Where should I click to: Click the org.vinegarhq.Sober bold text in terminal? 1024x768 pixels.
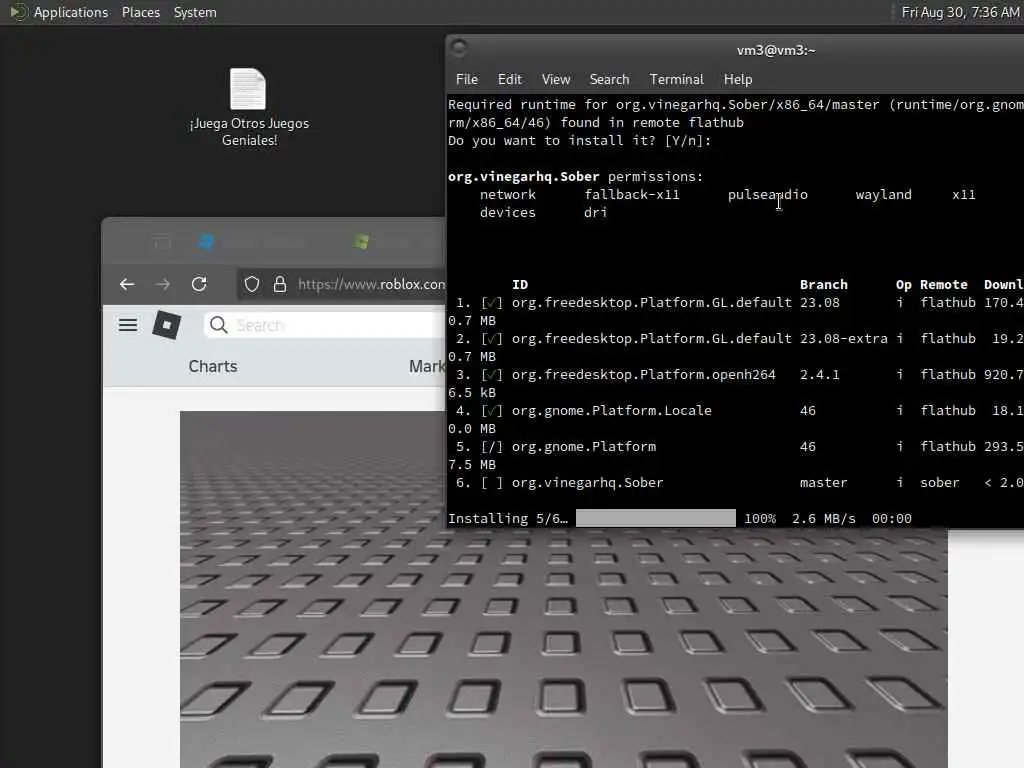coord(523,176)
